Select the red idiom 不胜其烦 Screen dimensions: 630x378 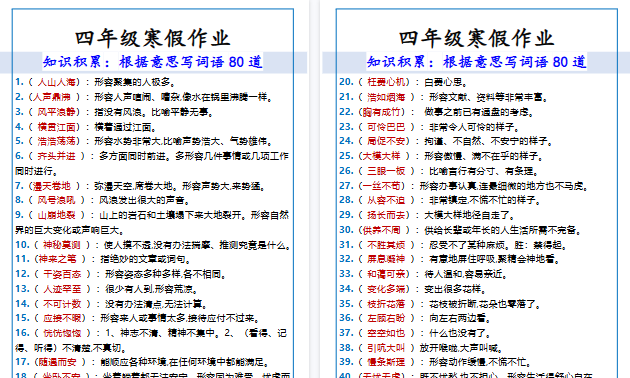tap(386, 245)
